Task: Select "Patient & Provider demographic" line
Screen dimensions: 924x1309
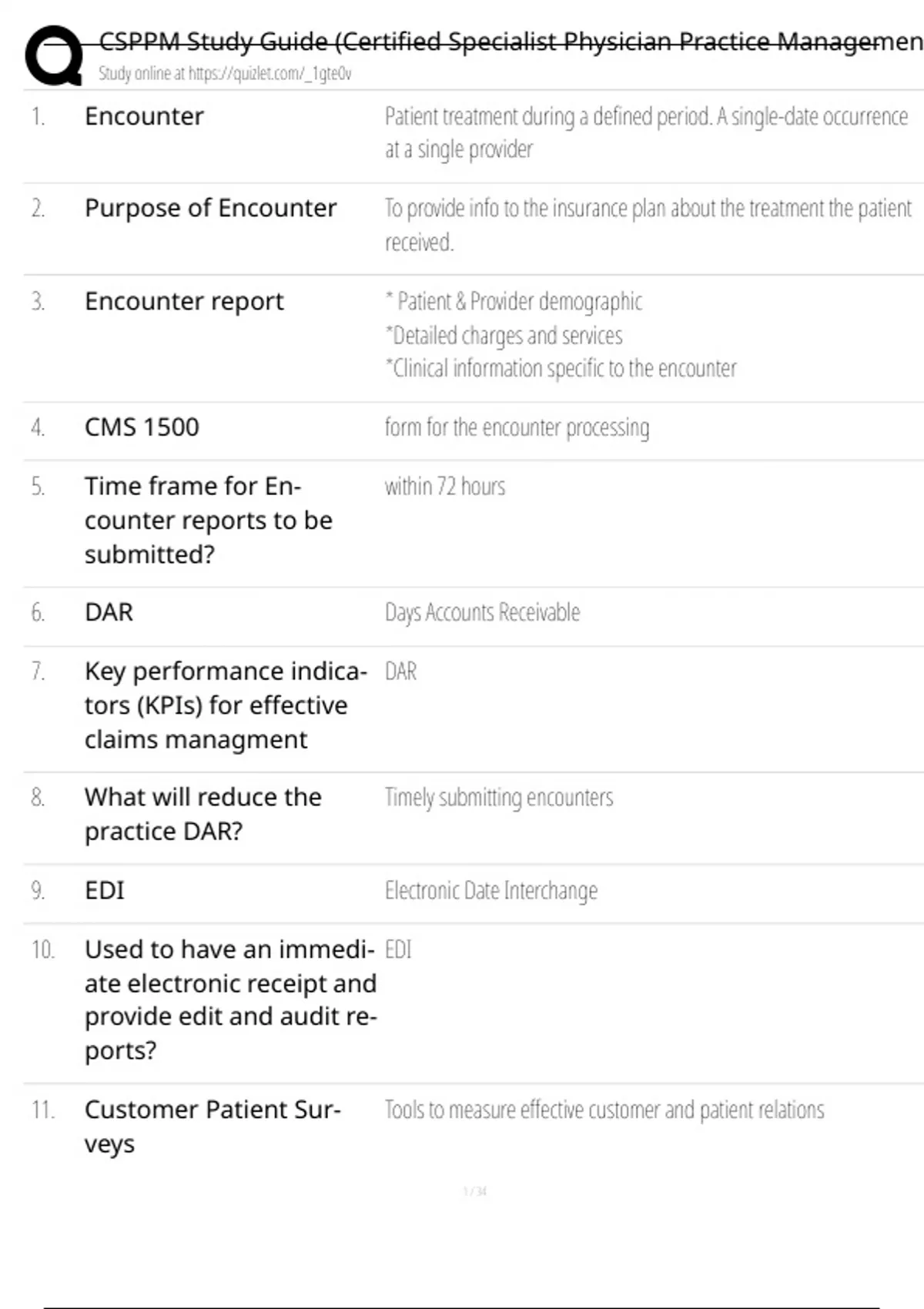Action: pos(514,301)
